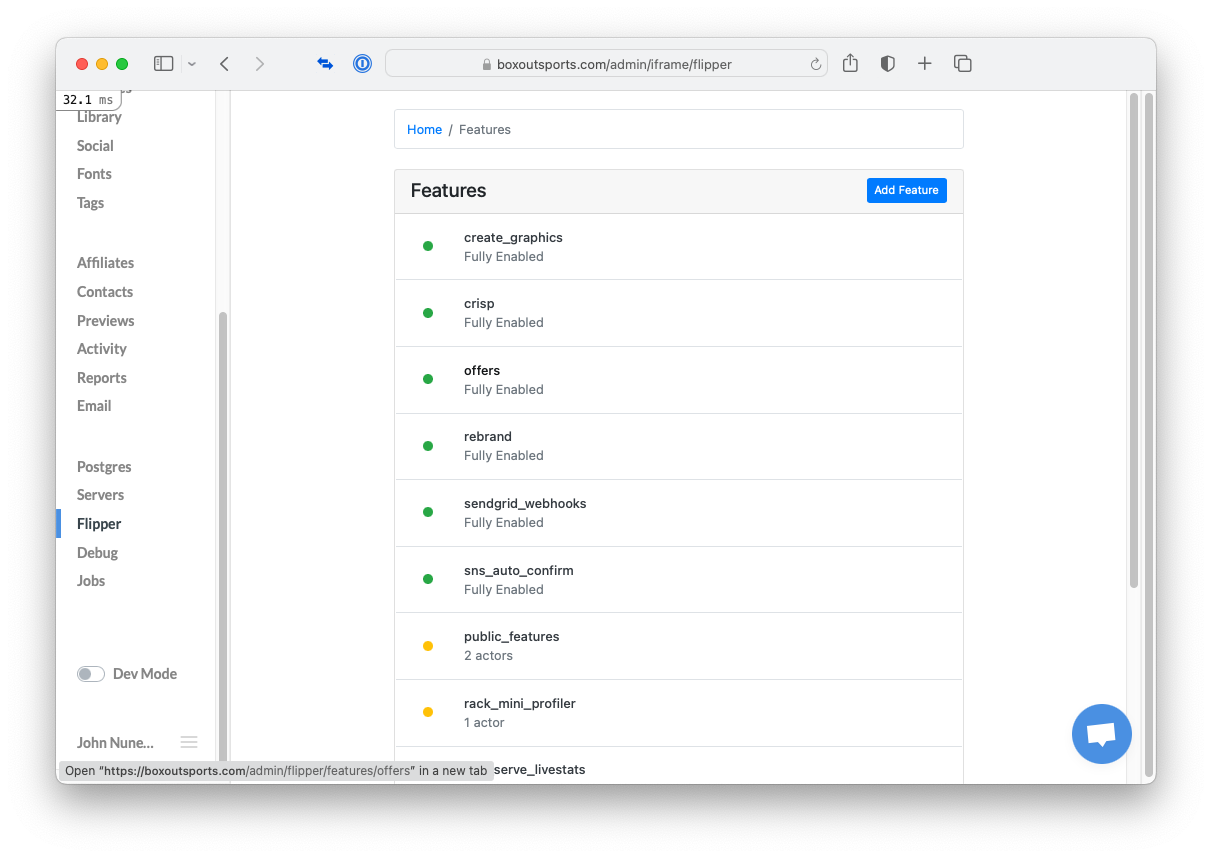Screen dimensions: 1212x858
Task: Click the green status dot for create_graphics
Action: 428,246
